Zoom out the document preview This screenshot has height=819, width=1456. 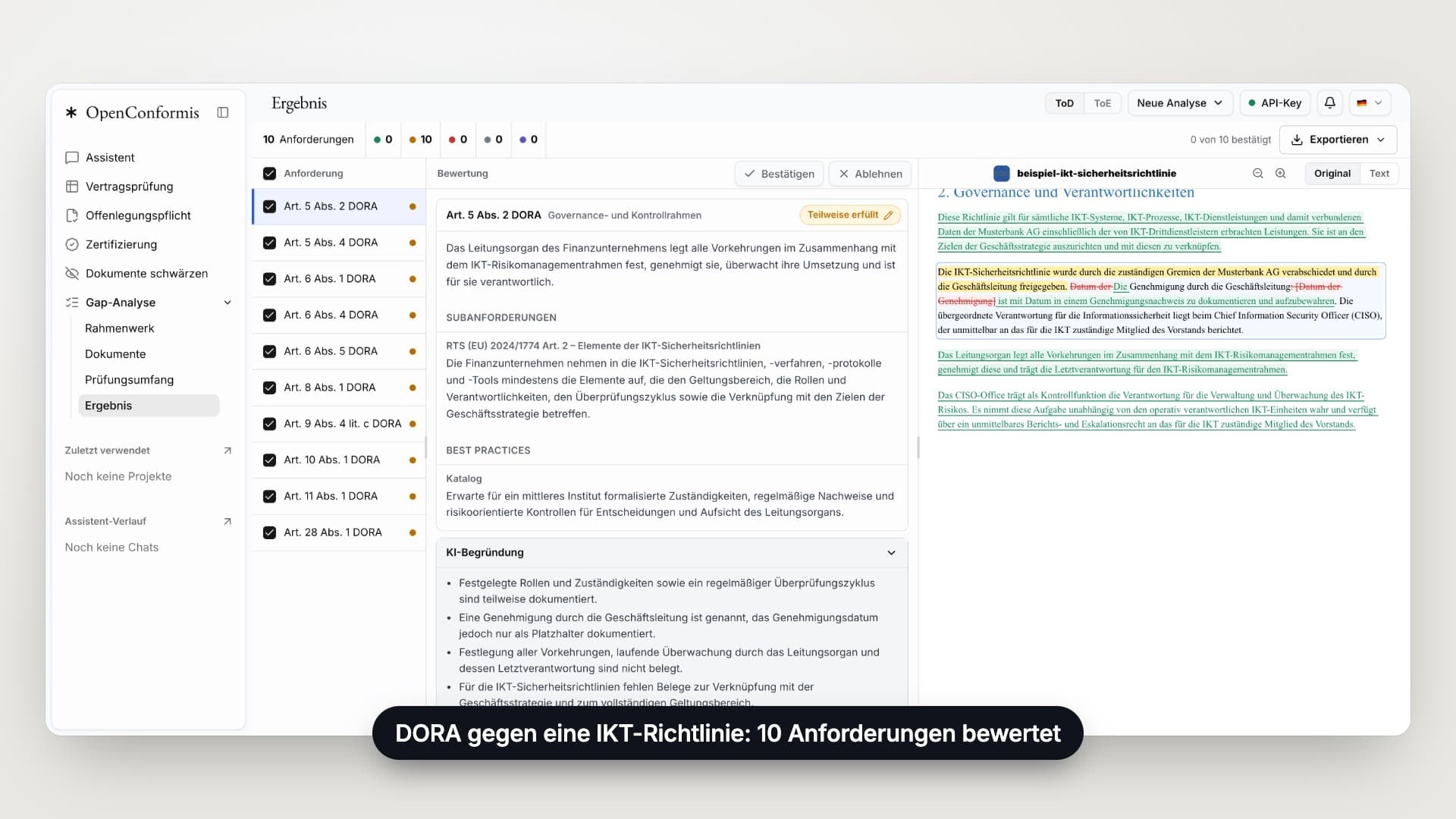(1258, 174)
